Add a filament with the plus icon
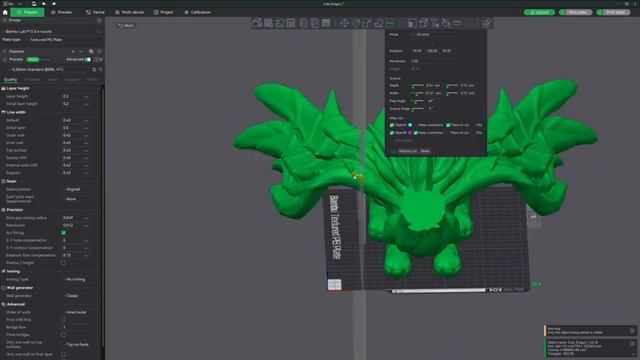Viewport: 640px width, 360px height. point(73,51)
